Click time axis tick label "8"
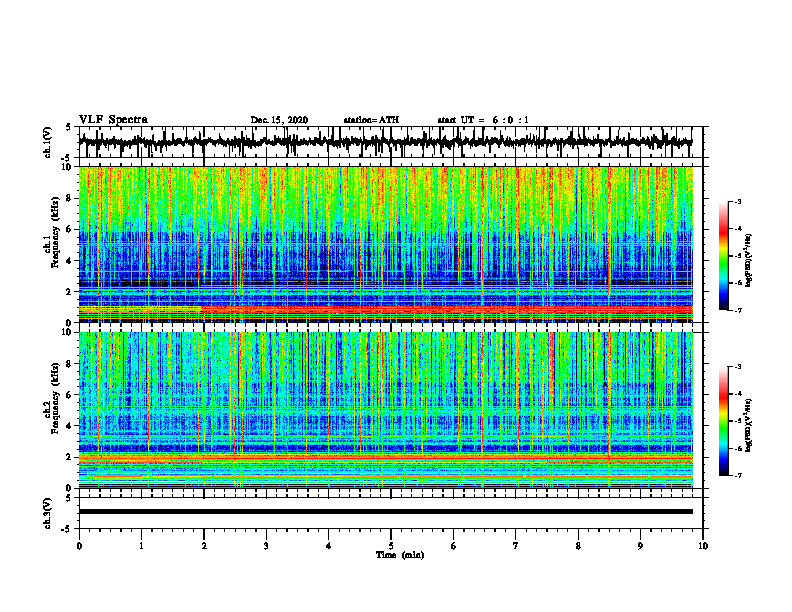 [x=578, y=546]
